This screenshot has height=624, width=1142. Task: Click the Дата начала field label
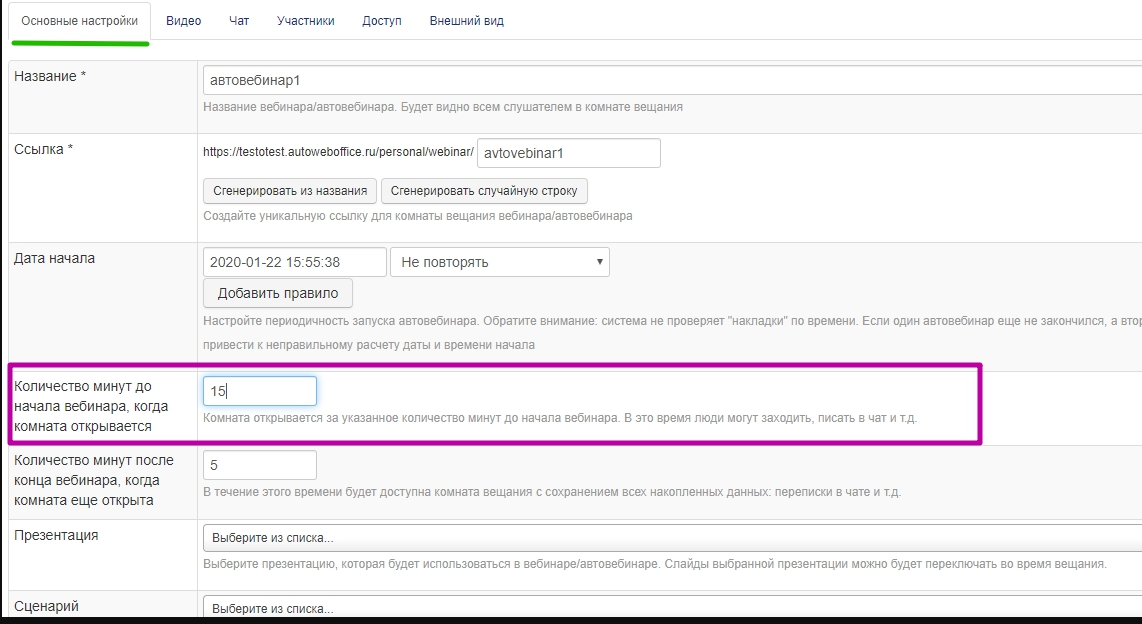click(x=55, y=258)
